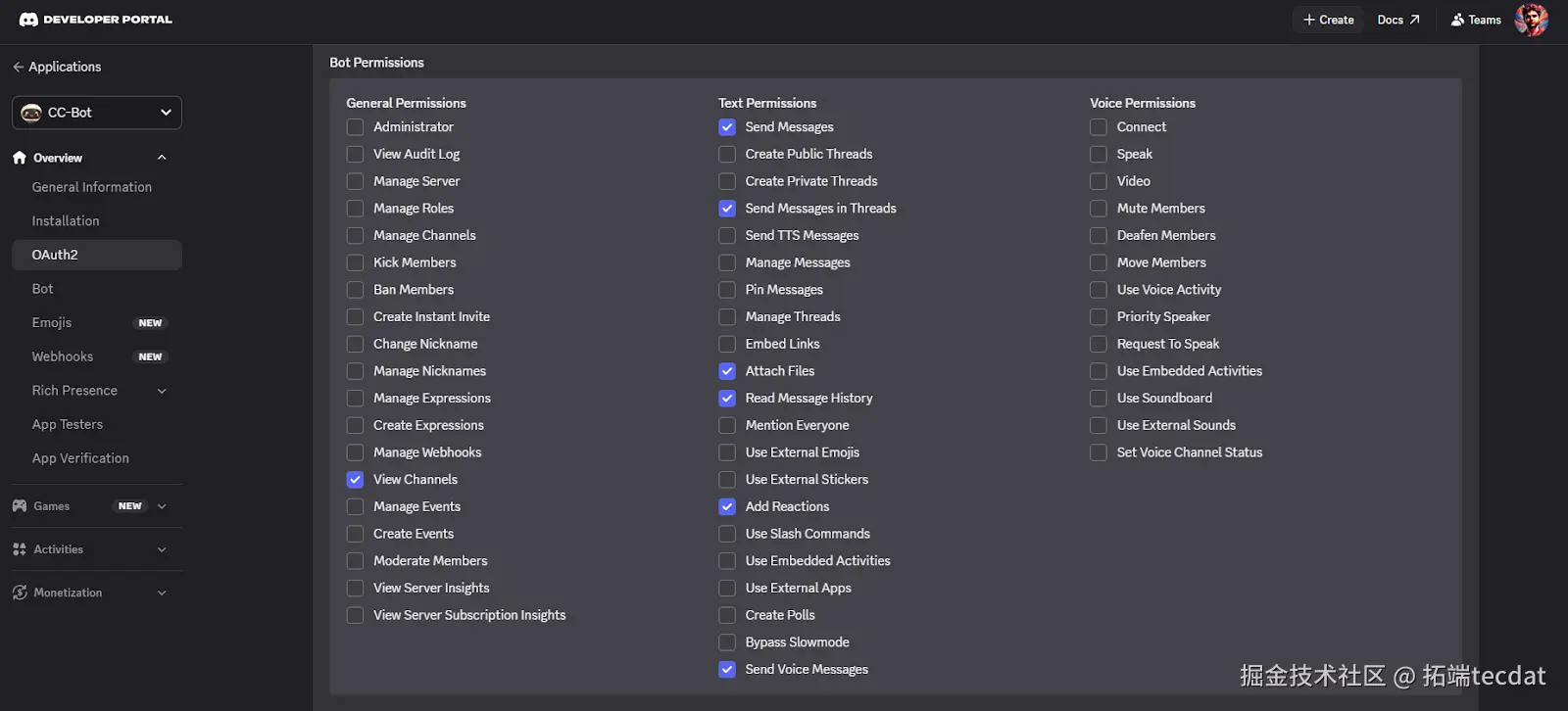Click the Teams people icon
The height and width of the screenshot is (711, 1568).
point(1457,20)
